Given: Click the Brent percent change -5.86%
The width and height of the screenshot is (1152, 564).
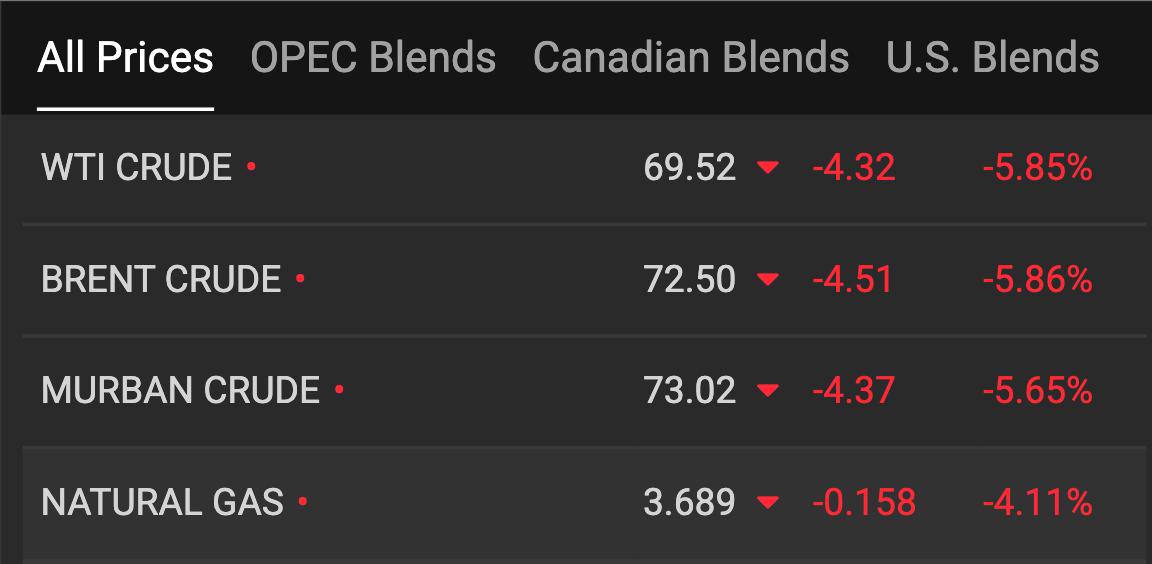Looking at the screenshot, I should click(x=1037, y=280).
